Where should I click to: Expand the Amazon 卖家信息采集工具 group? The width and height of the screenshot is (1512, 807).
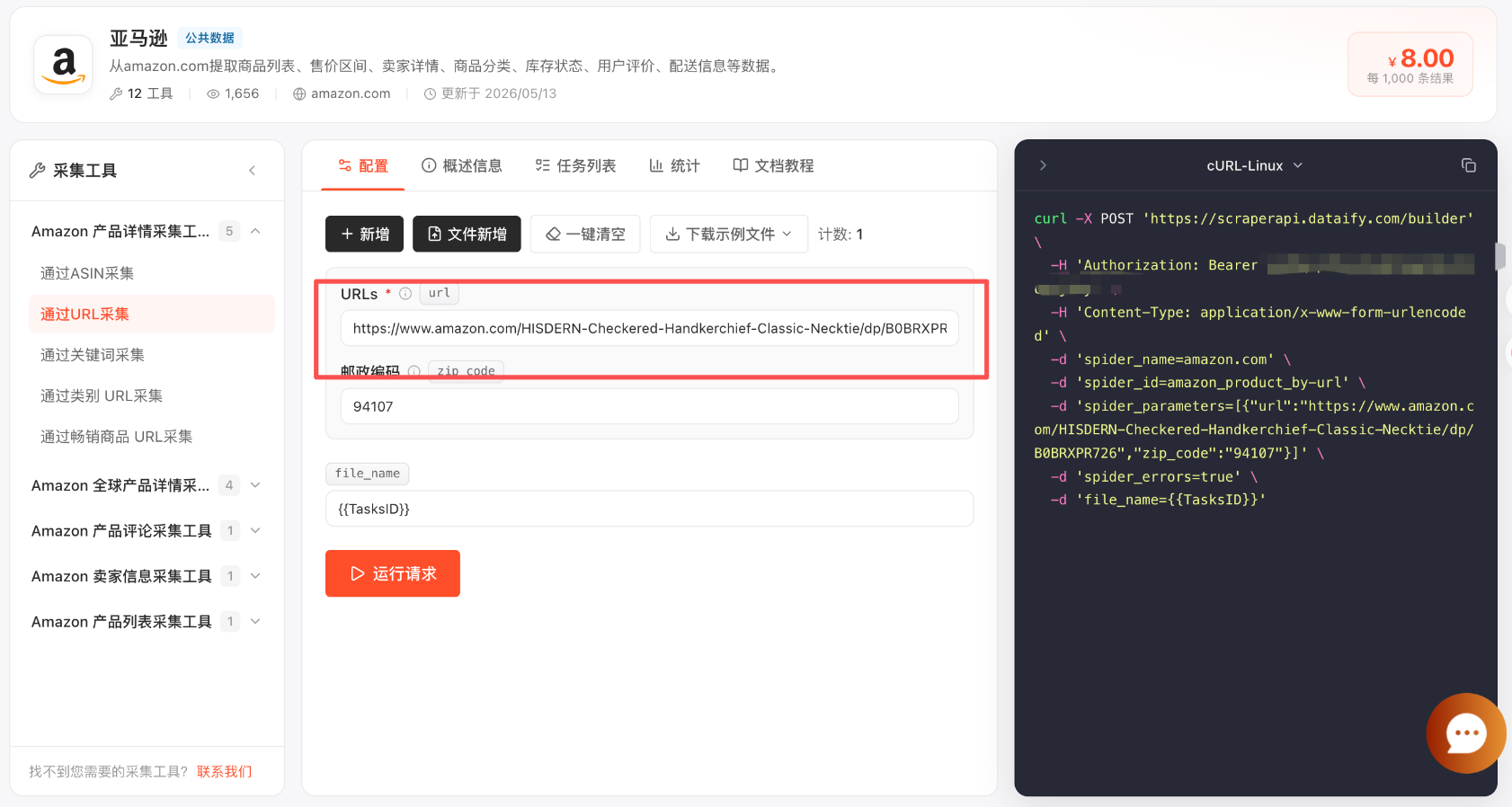(x=255, y=576)
